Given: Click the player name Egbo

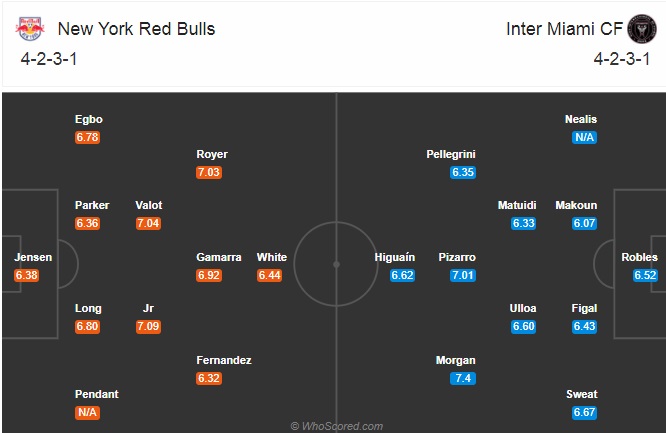Looking at the screenshot, I should (x=88, y=120).
